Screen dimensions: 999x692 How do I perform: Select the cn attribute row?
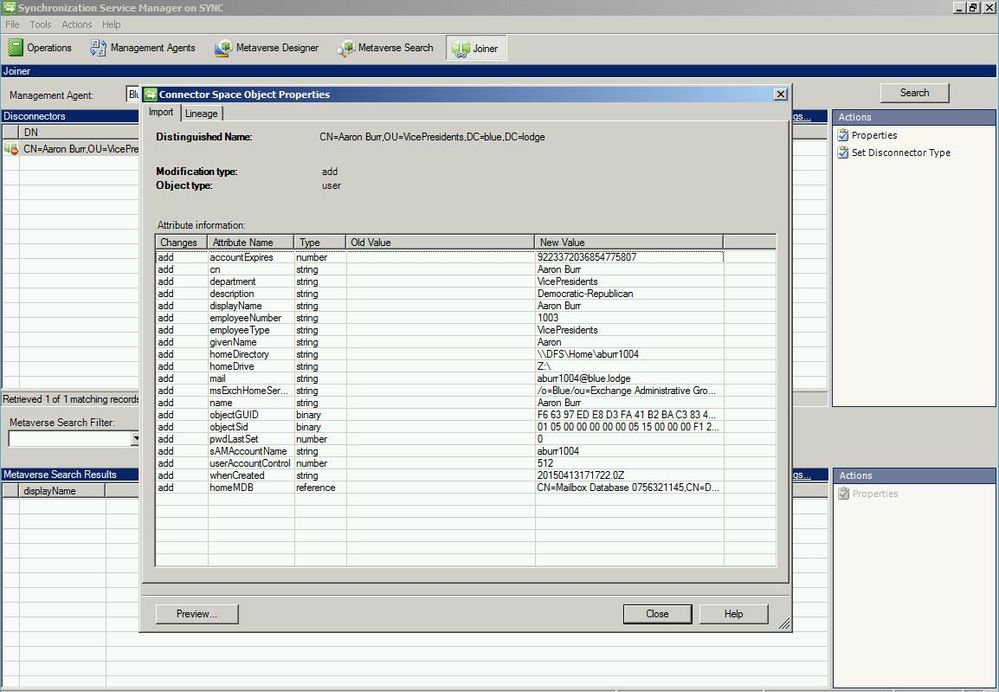(440, 270)
